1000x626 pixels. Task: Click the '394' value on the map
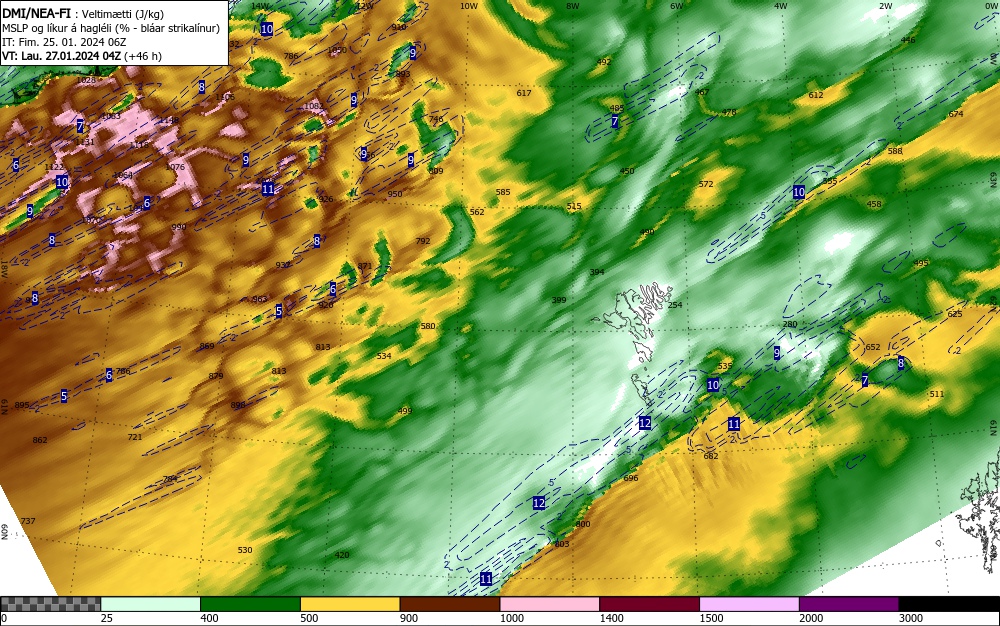click(596, 272)
